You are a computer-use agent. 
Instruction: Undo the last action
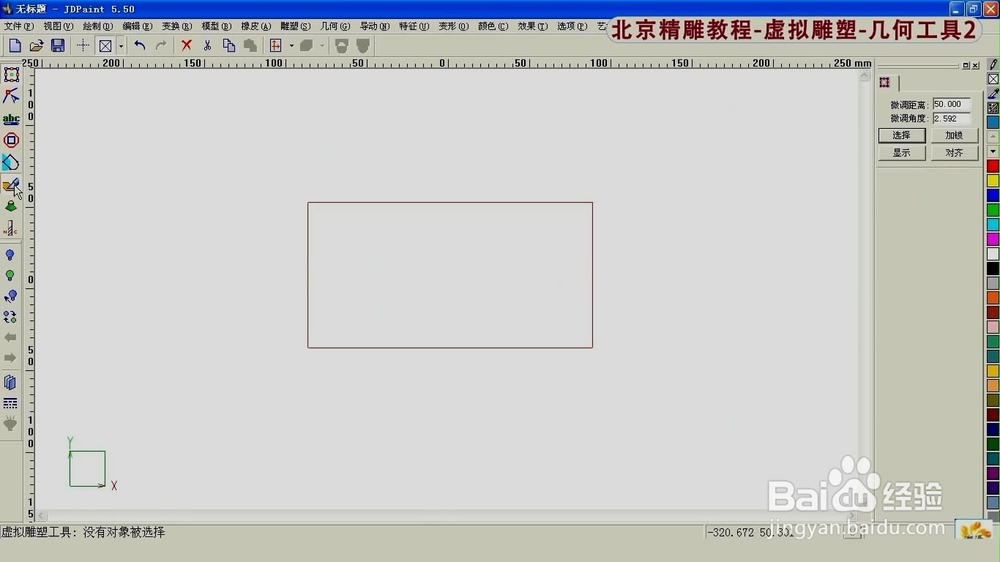click(140, 45)
